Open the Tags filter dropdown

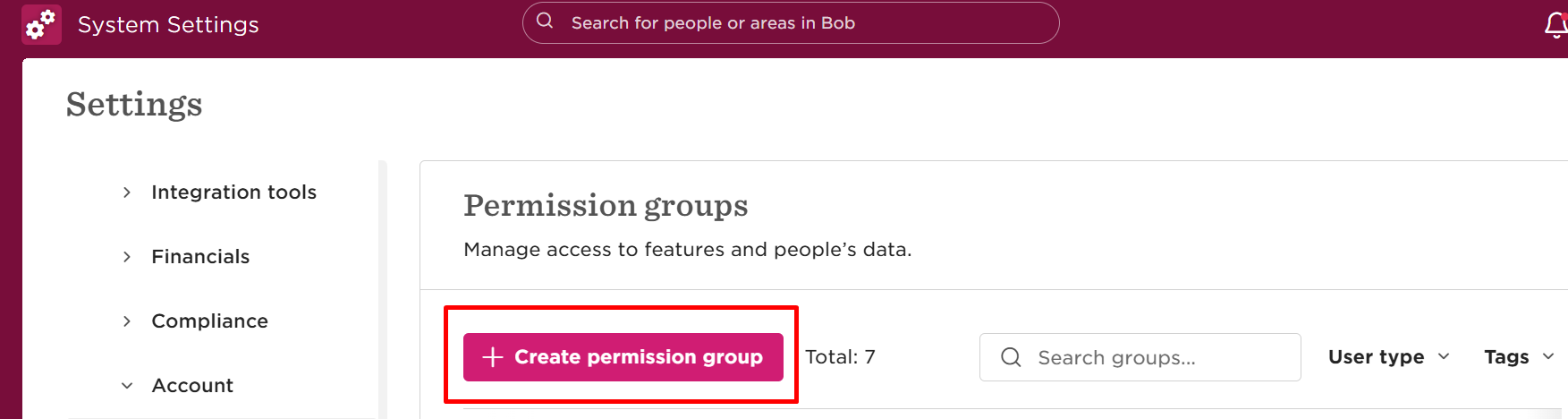tap(1519, 357)
